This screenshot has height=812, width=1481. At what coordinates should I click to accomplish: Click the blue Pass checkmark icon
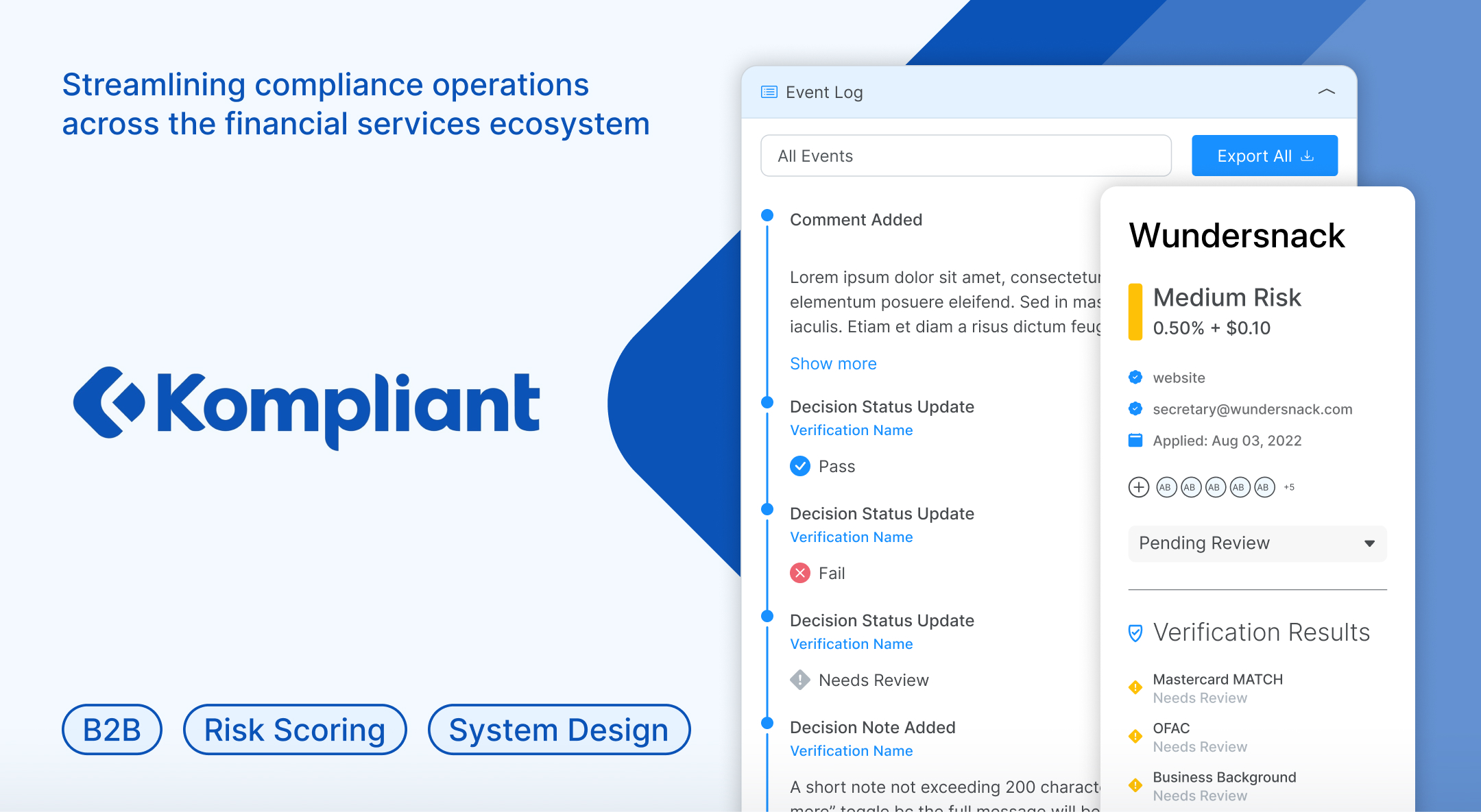[800, 466]
